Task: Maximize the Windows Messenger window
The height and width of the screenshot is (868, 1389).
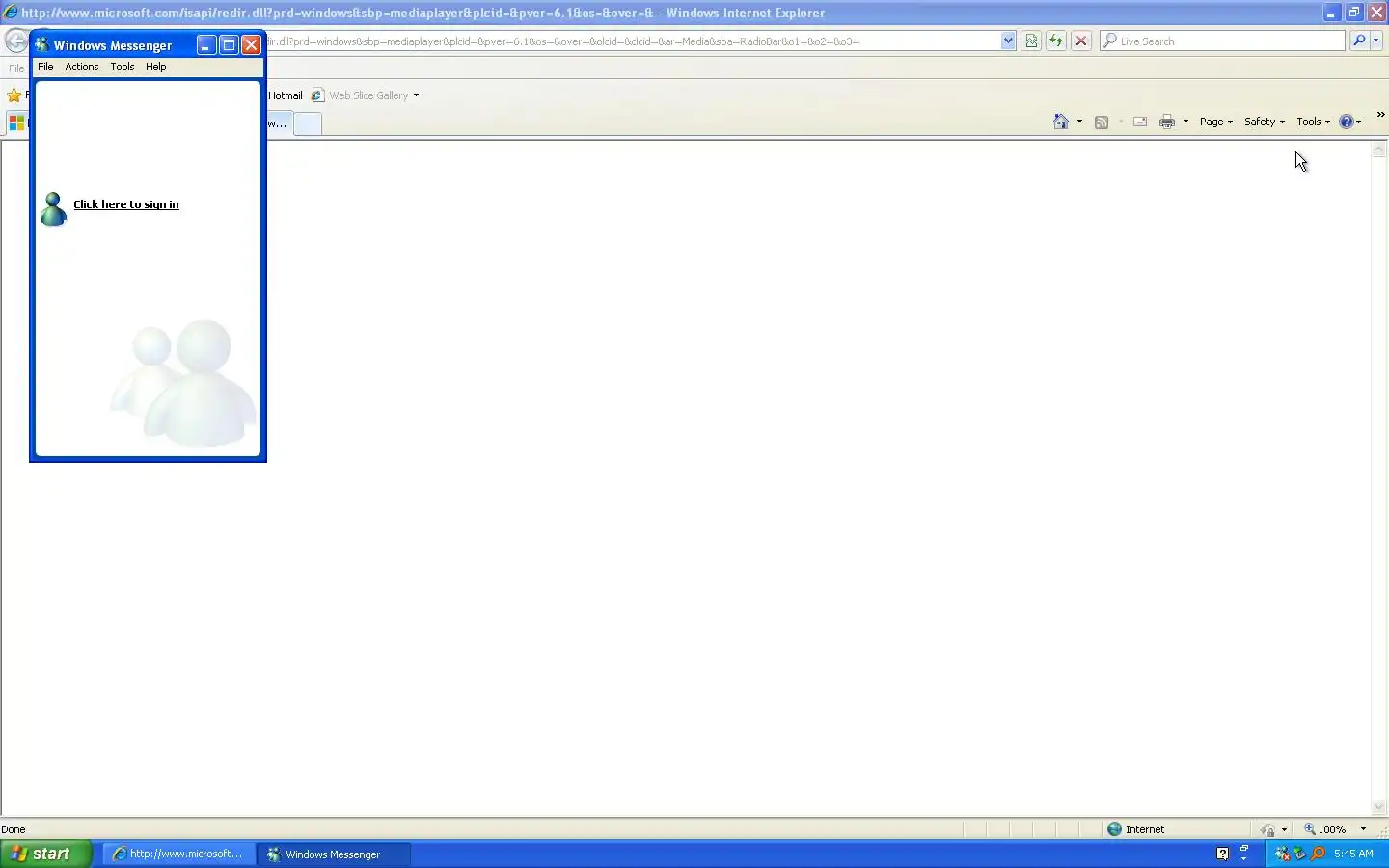Action: (229, 45)
